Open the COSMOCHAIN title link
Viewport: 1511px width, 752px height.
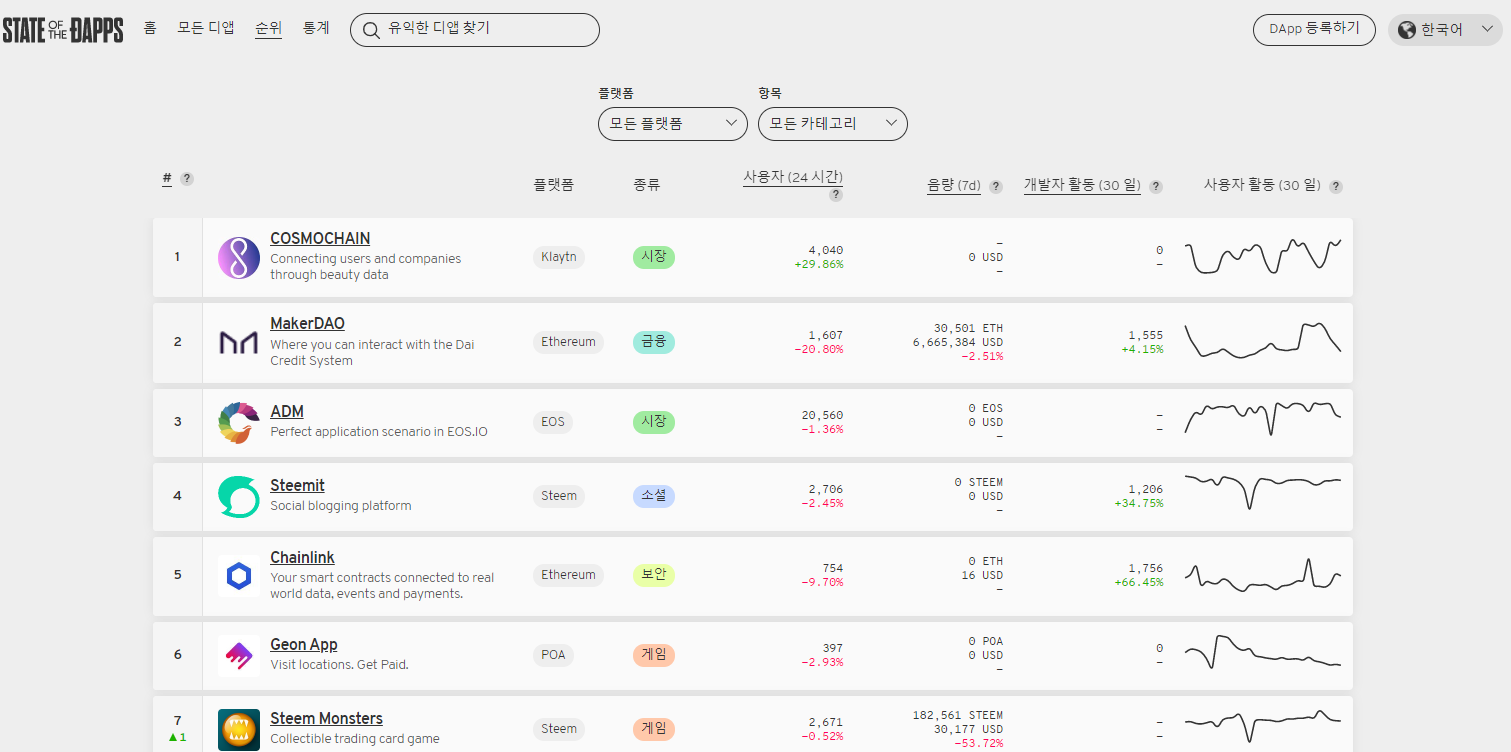tap(320, 239)
